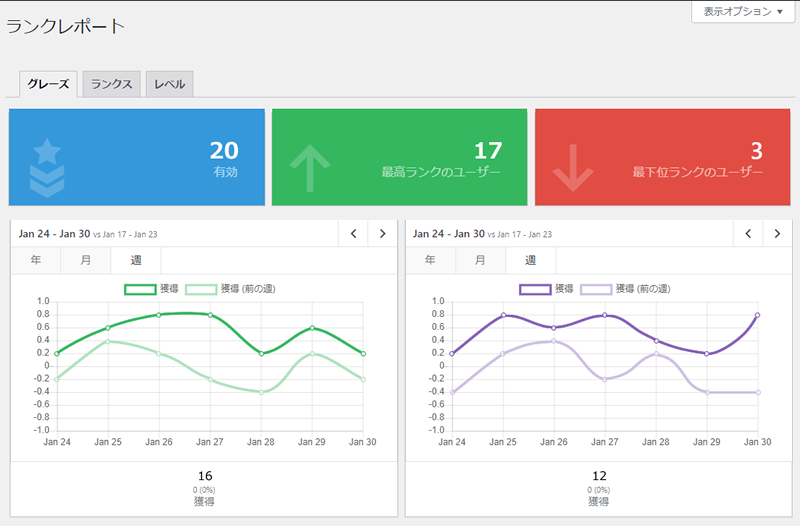Go to previous period in green chart
800x526 pixels.
pyautogui.click(x=353, y=234)
